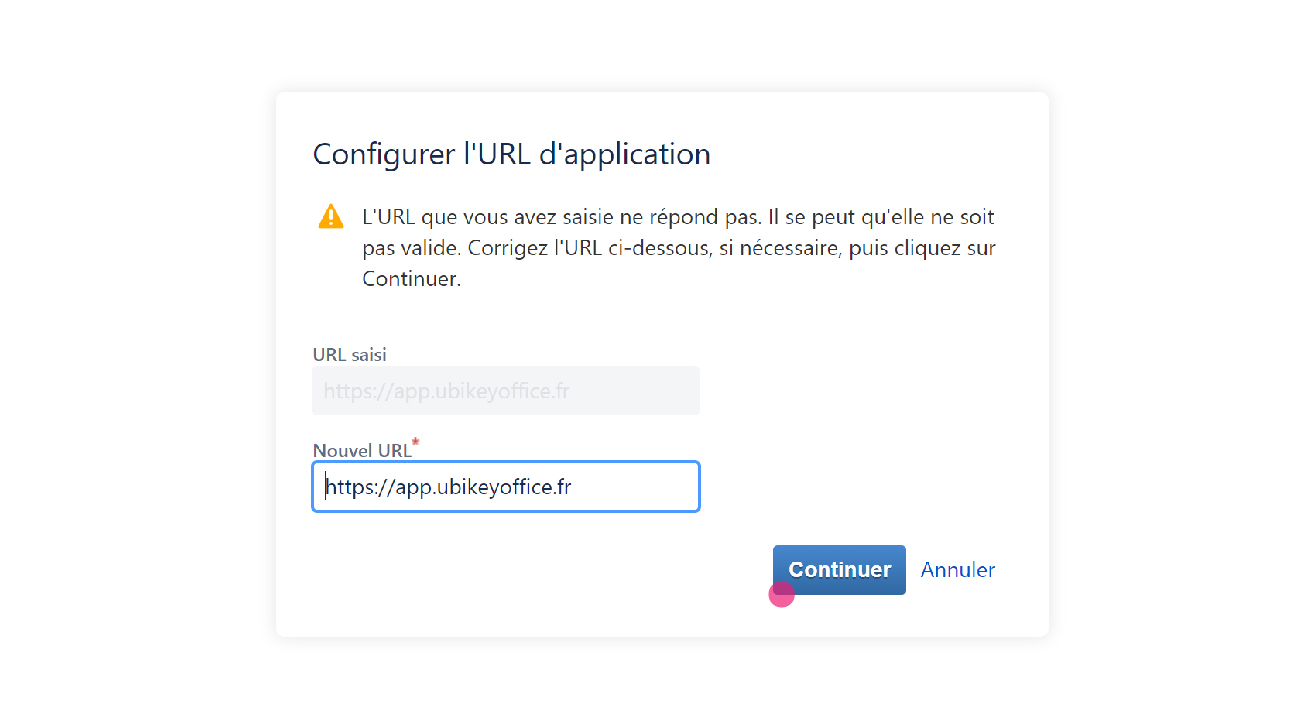Click the first line of the warning message
The height and width of the screenshot is (713, 1303).
[x=679, y=217]
